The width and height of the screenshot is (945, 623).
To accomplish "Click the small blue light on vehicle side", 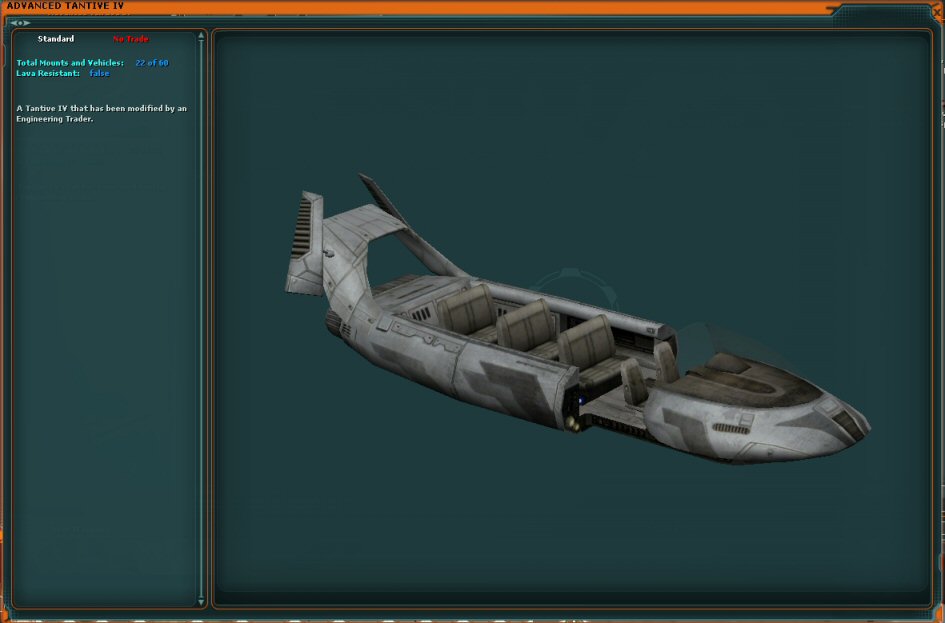I will pos(580,402).
